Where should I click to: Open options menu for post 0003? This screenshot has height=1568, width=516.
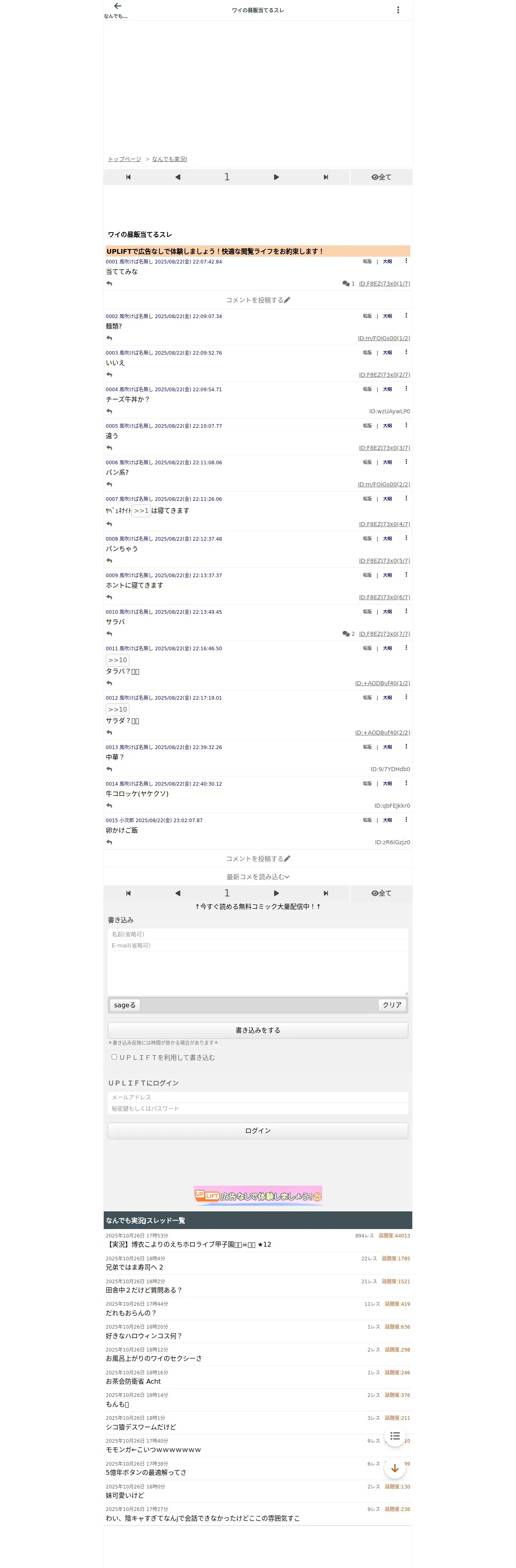(x=406, y=352)
